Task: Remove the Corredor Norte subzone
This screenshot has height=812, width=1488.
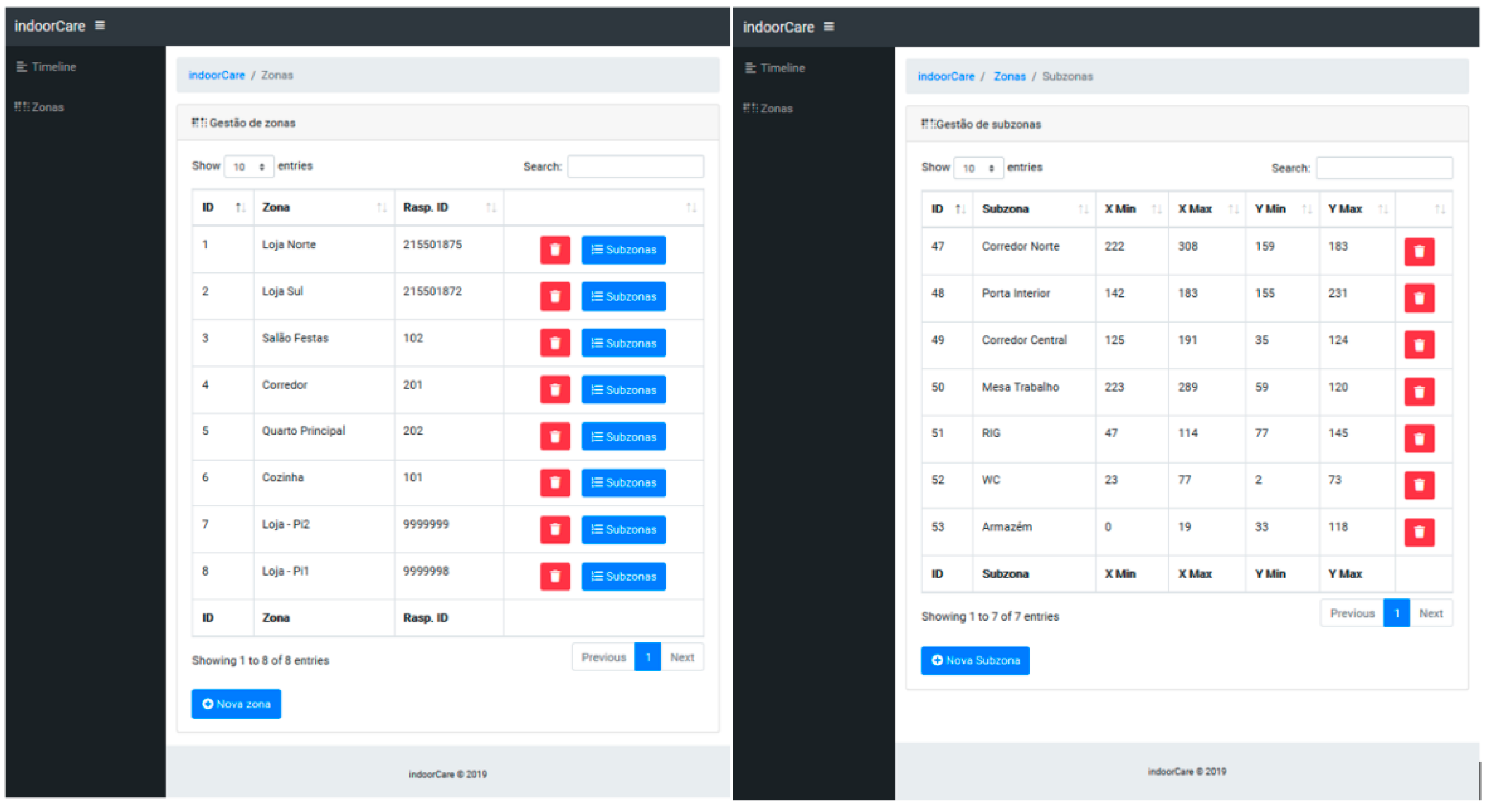Action: pos(1419,252)
